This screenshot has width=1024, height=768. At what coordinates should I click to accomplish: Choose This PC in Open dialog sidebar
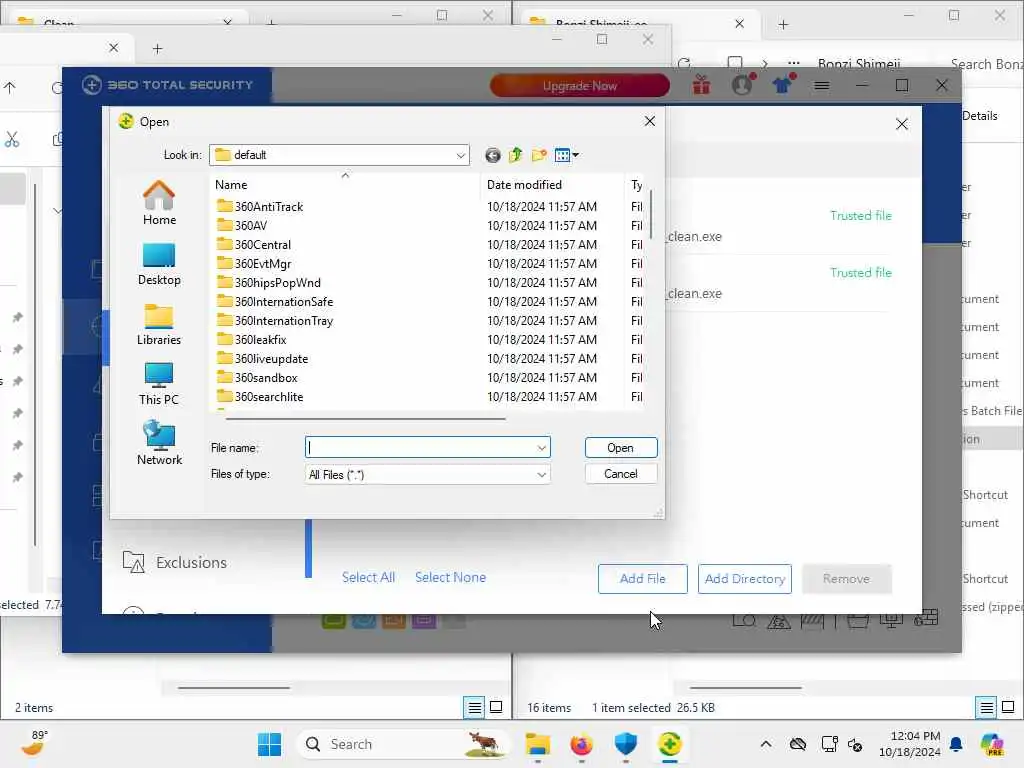[159, 384]
